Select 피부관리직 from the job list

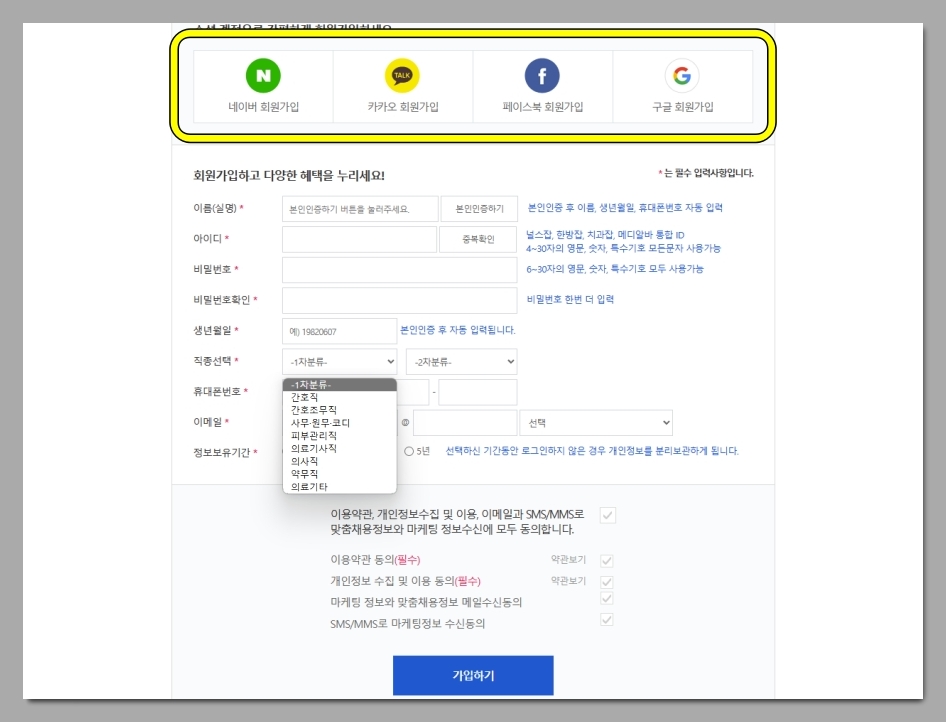click(340, 435)
